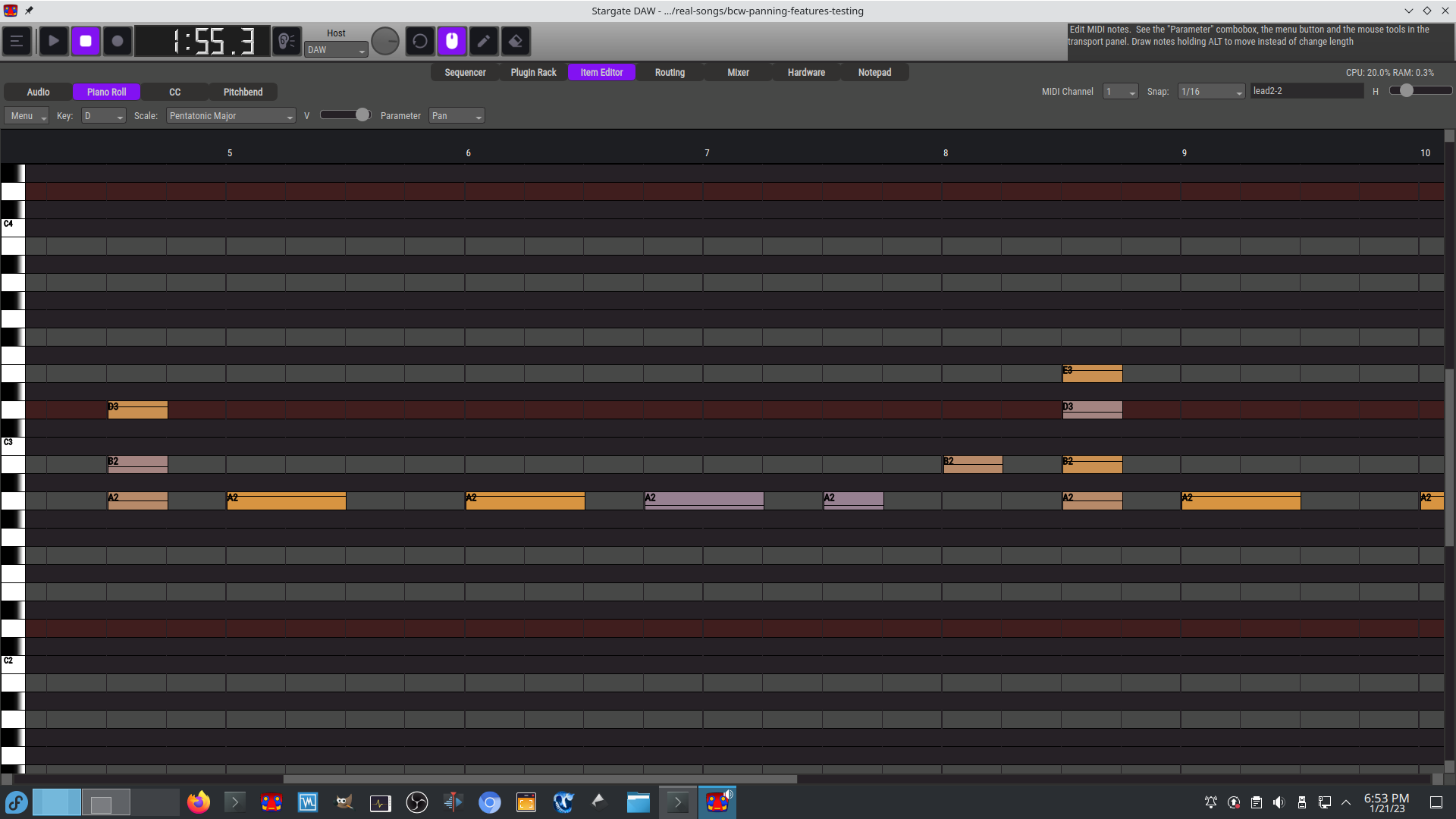Viewport: 1456px width, 819px height.
Task: Click the Record button
Action: point(118,41)
